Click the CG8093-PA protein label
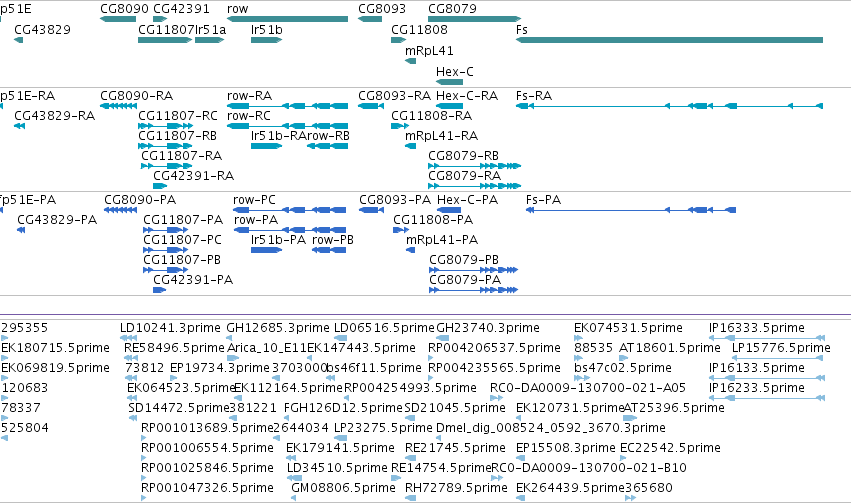Image resolution: width=851 pixels, height=503 pixels. 395,200
